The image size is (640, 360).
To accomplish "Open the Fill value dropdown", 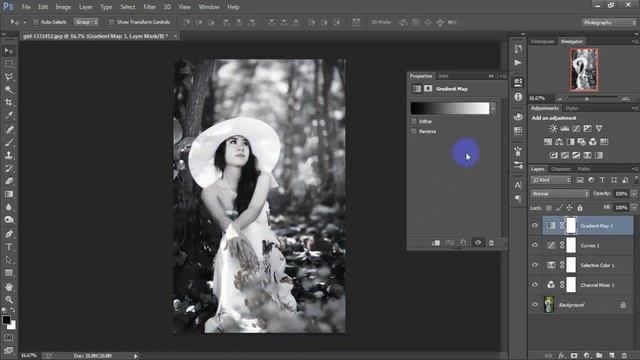I will coord(634,208).
